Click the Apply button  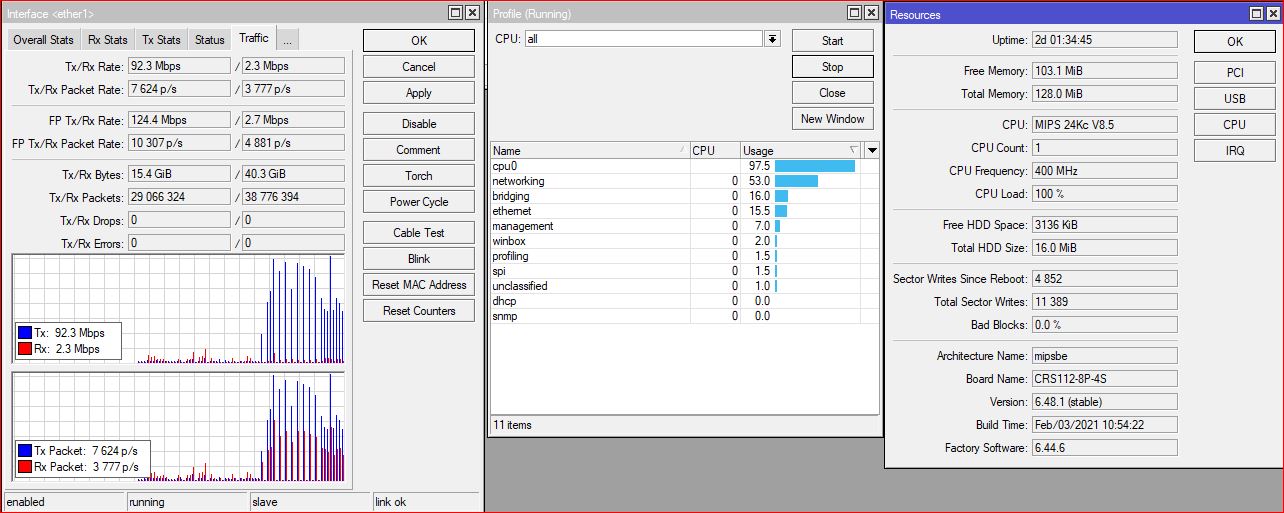click(x=419, y=93)
